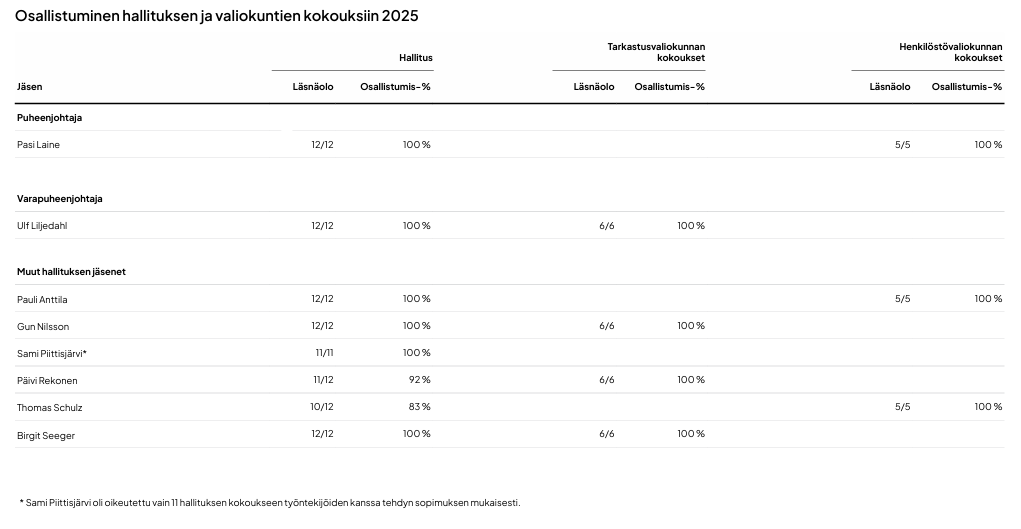Click the Varapuheenjohtaja section heading
1021x529 pixels.
[x=60, y=199]
